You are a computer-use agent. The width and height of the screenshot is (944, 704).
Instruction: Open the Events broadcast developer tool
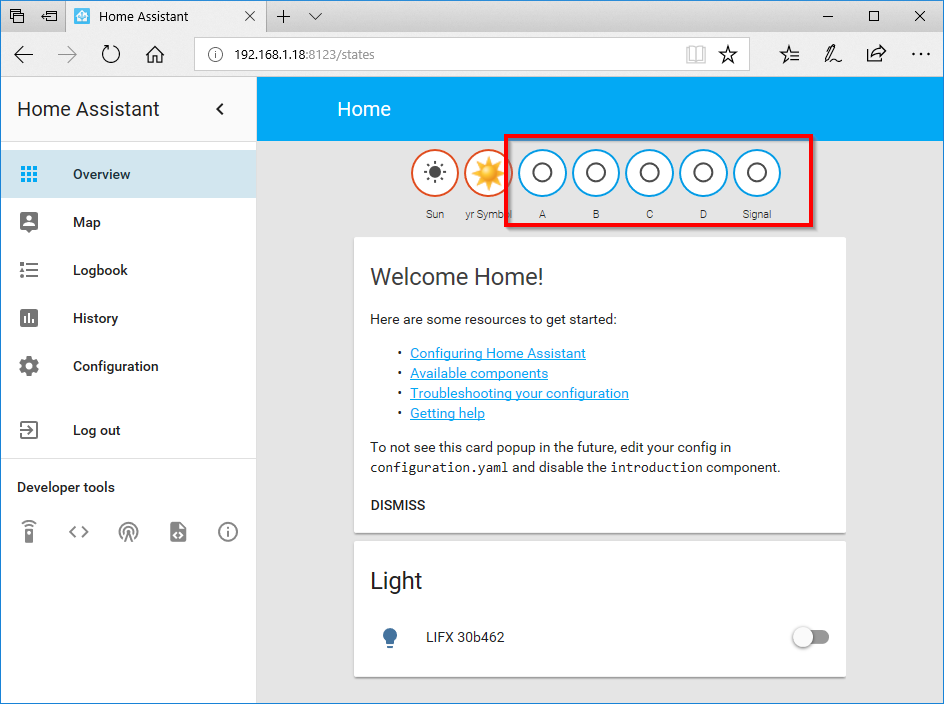point(128,532)
